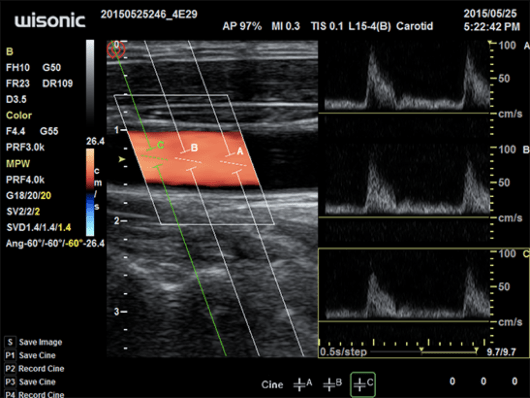This screenshot has width=530, height=398.
Task: Click the P1 Save Cine shortcut
Action: (30, 355)
